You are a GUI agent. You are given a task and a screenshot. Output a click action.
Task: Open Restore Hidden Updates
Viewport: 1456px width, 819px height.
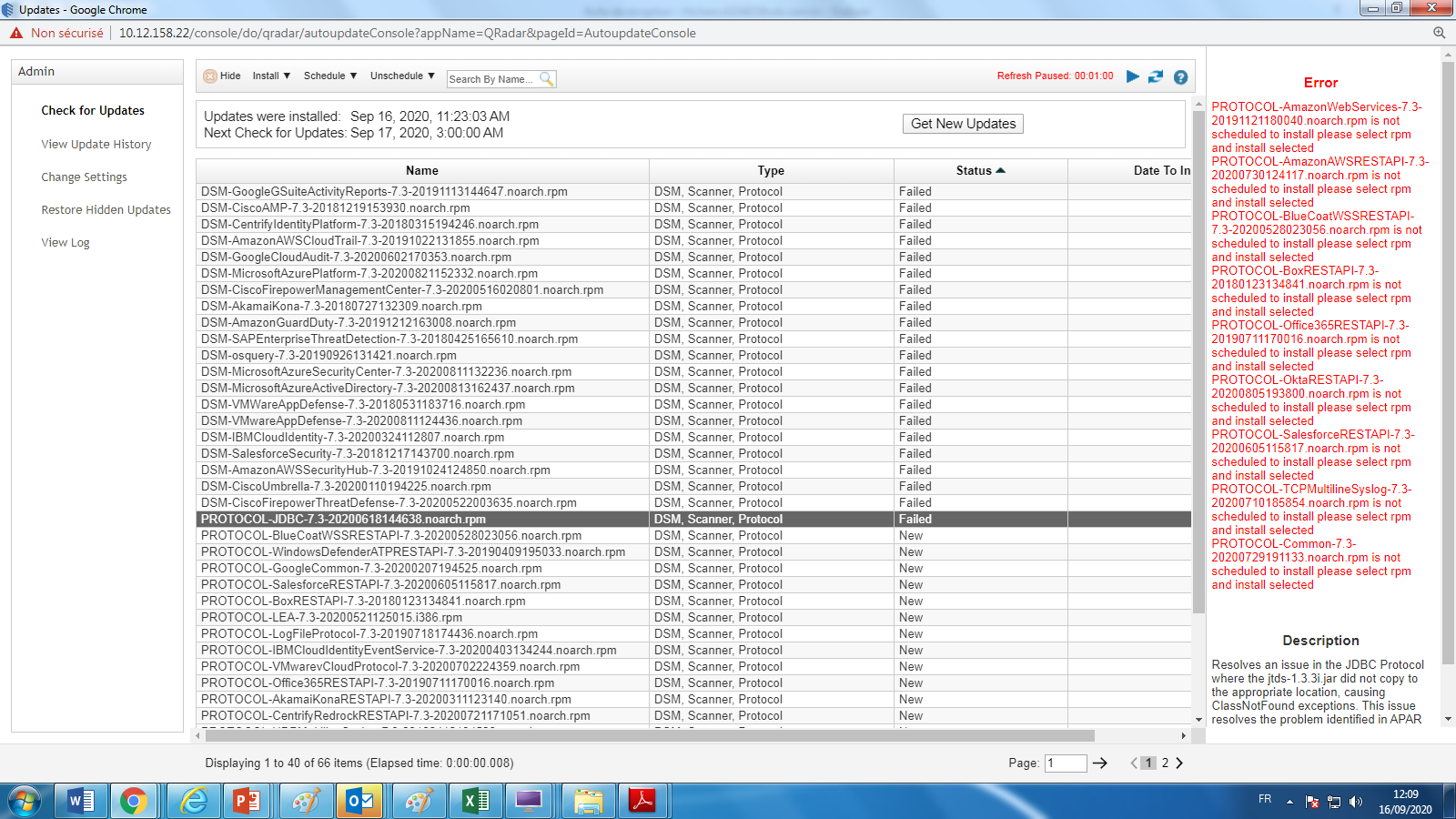[106, 209]
